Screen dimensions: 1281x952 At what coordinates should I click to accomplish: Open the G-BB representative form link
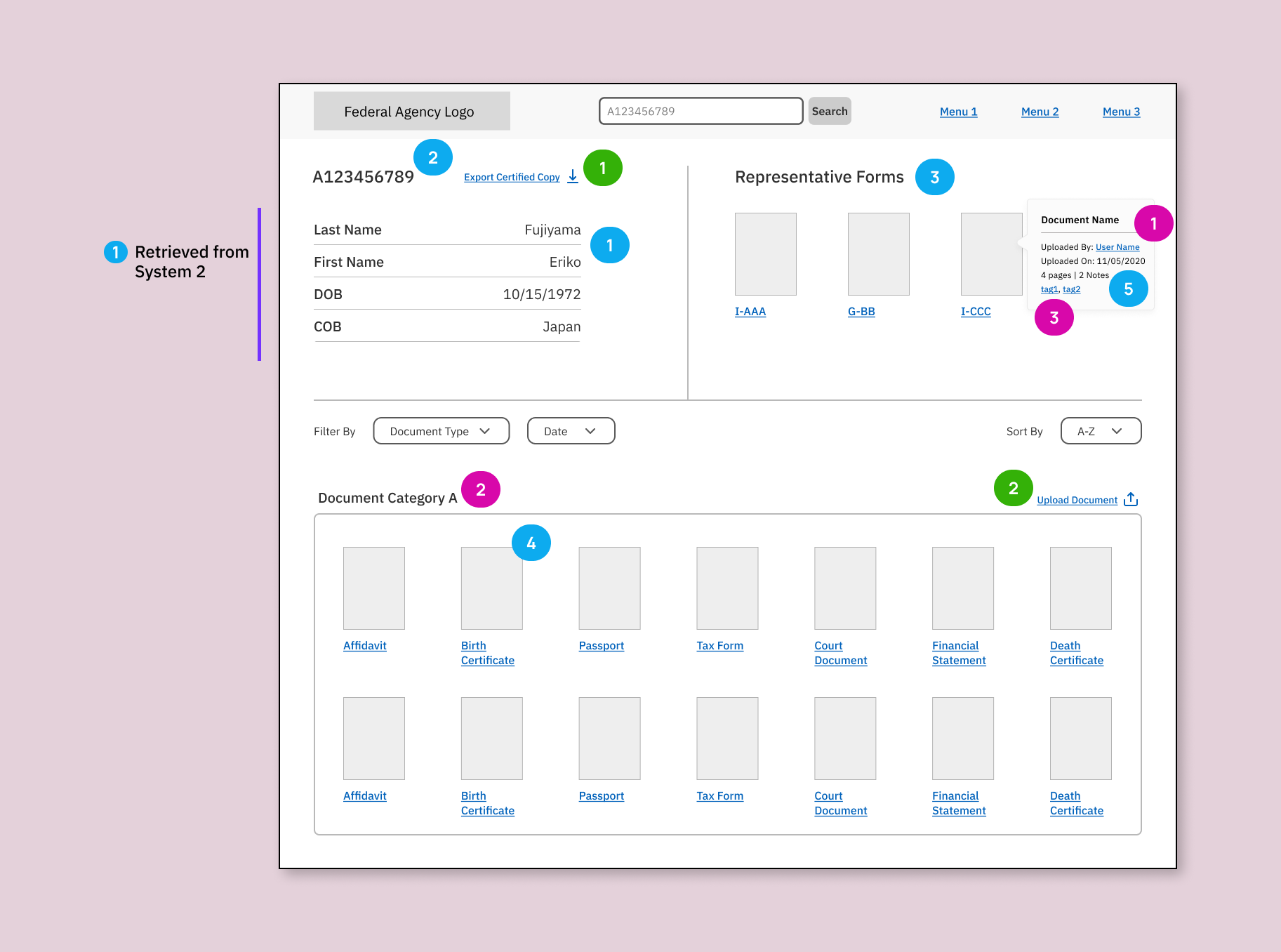(x=861, y=312)
